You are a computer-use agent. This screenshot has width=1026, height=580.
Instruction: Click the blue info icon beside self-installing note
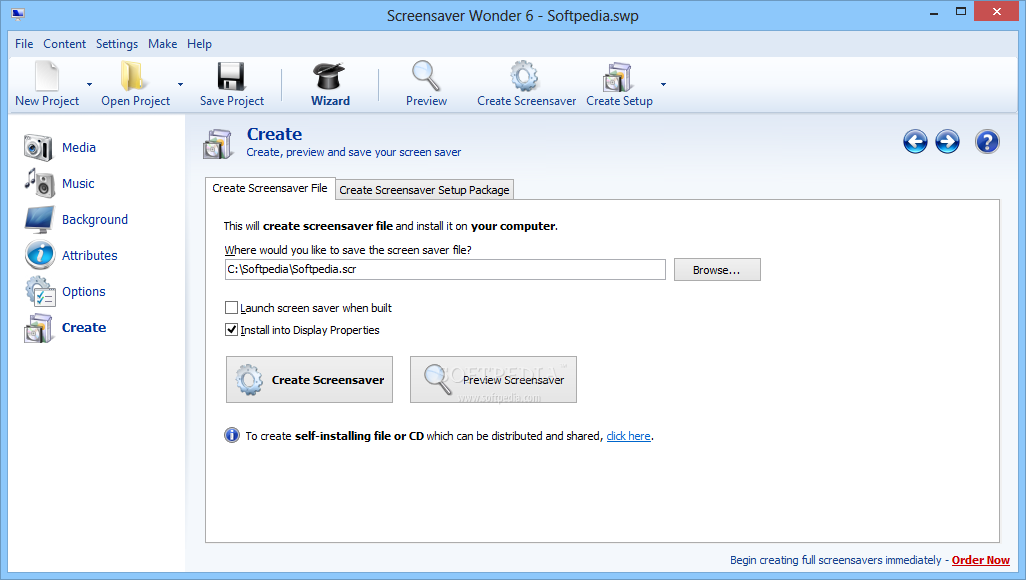[x=232, y=435]
